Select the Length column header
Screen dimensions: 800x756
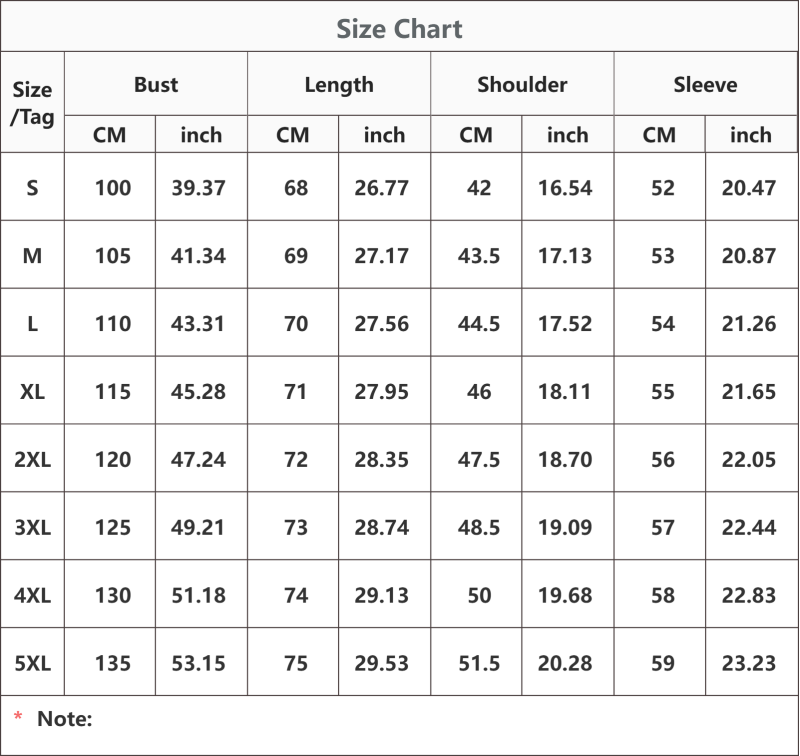(x=339, y=85)
